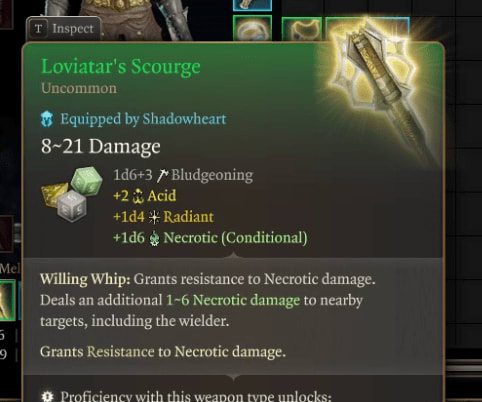Click the Radiant damage star icon
482x402 pixels.
point(154,217)
